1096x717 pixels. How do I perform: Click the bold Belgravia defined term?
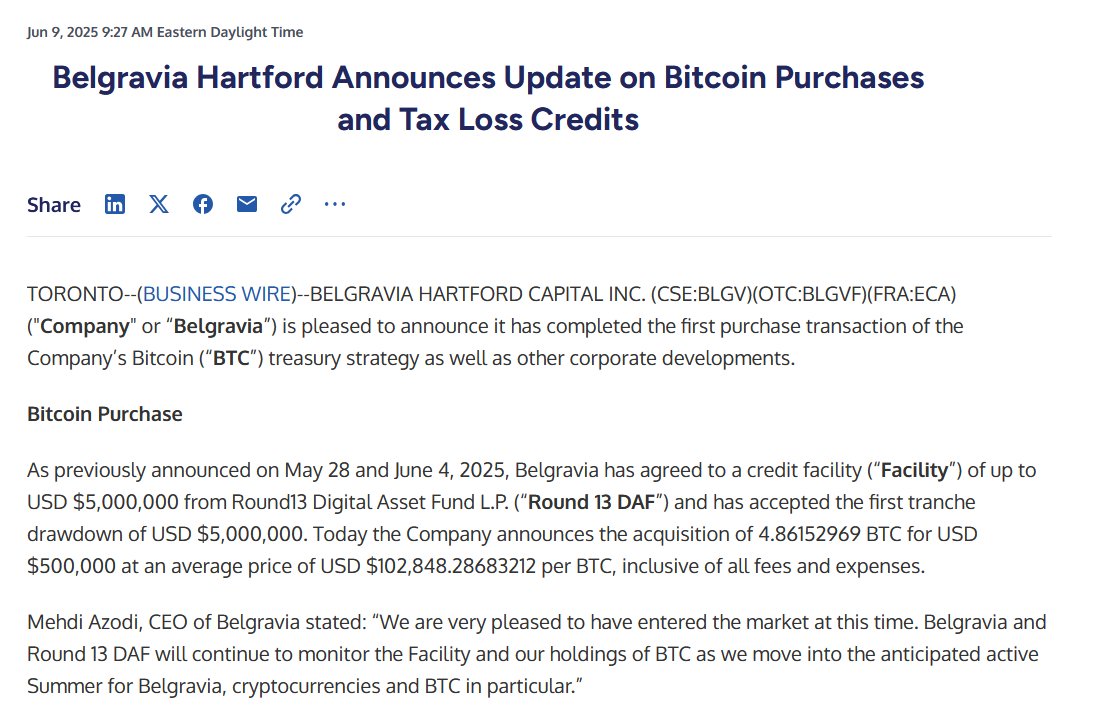pos(218,326)
